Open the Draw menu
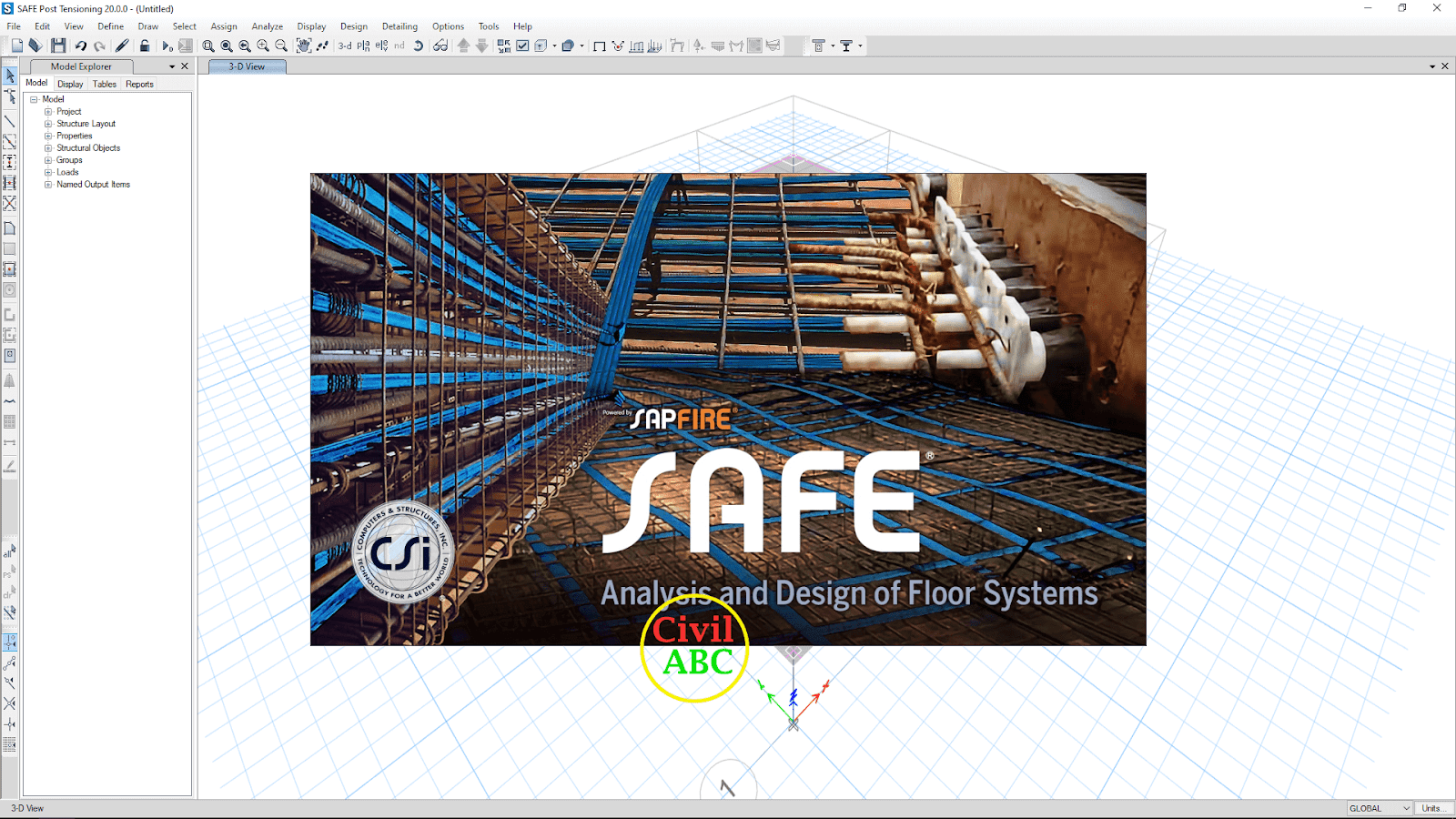This screenshot has height=819, width=1456. [148, 26]
